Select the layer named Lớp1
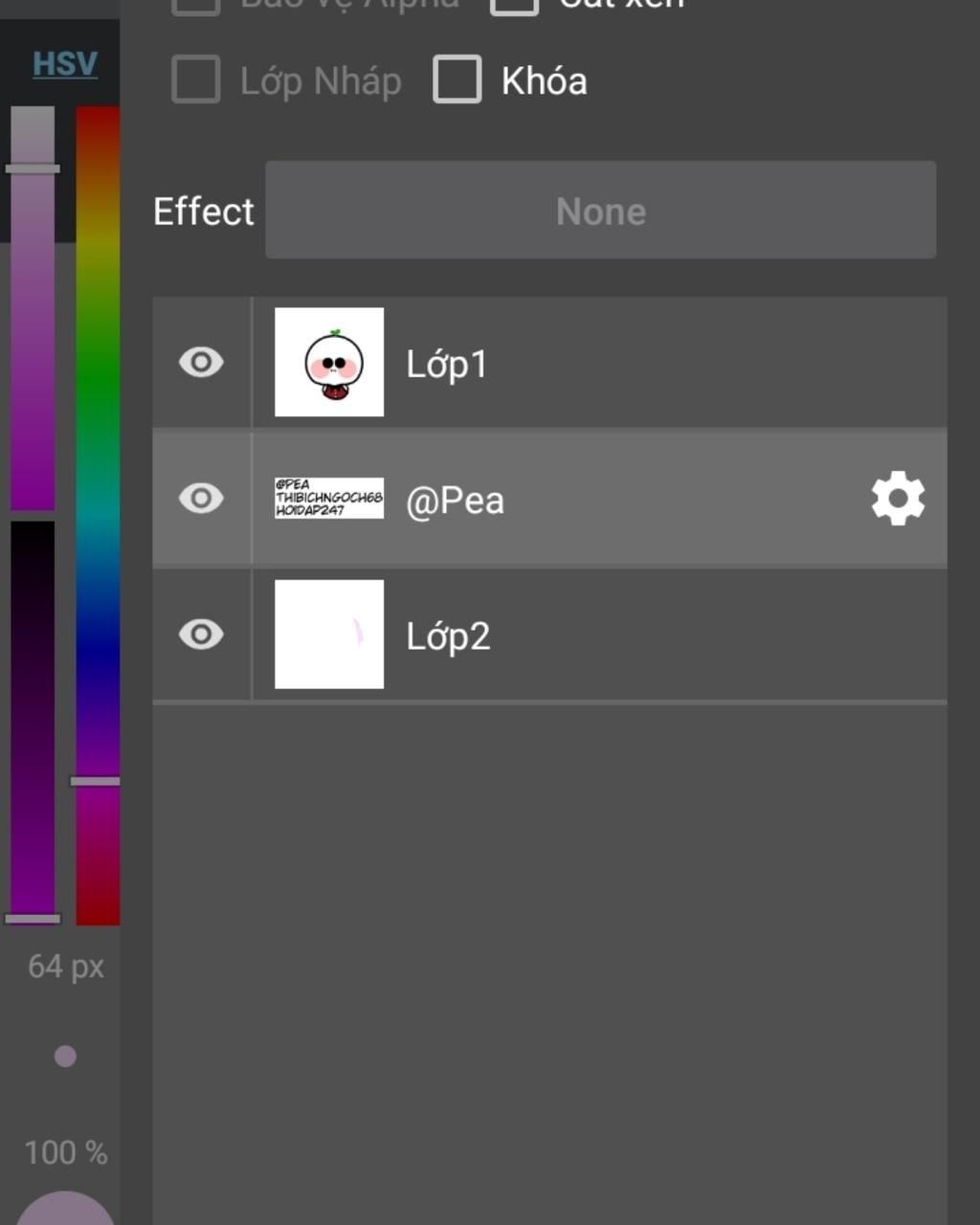The height and width of the screenshot is (1225, 980). pyautogui.click(x=447, y=365)
